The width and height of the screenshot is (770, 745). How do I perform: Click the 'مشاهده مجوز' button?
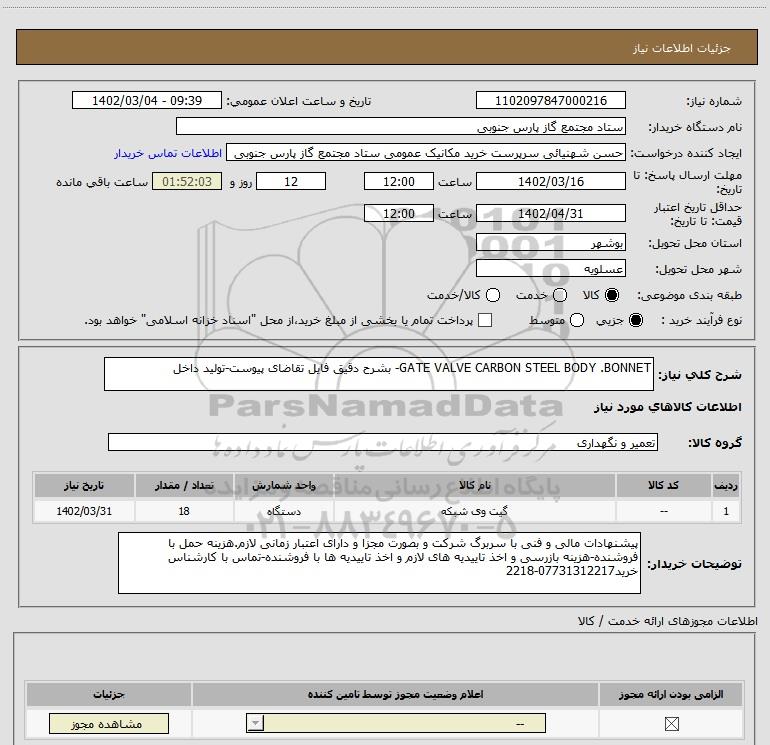coord(109,723)
